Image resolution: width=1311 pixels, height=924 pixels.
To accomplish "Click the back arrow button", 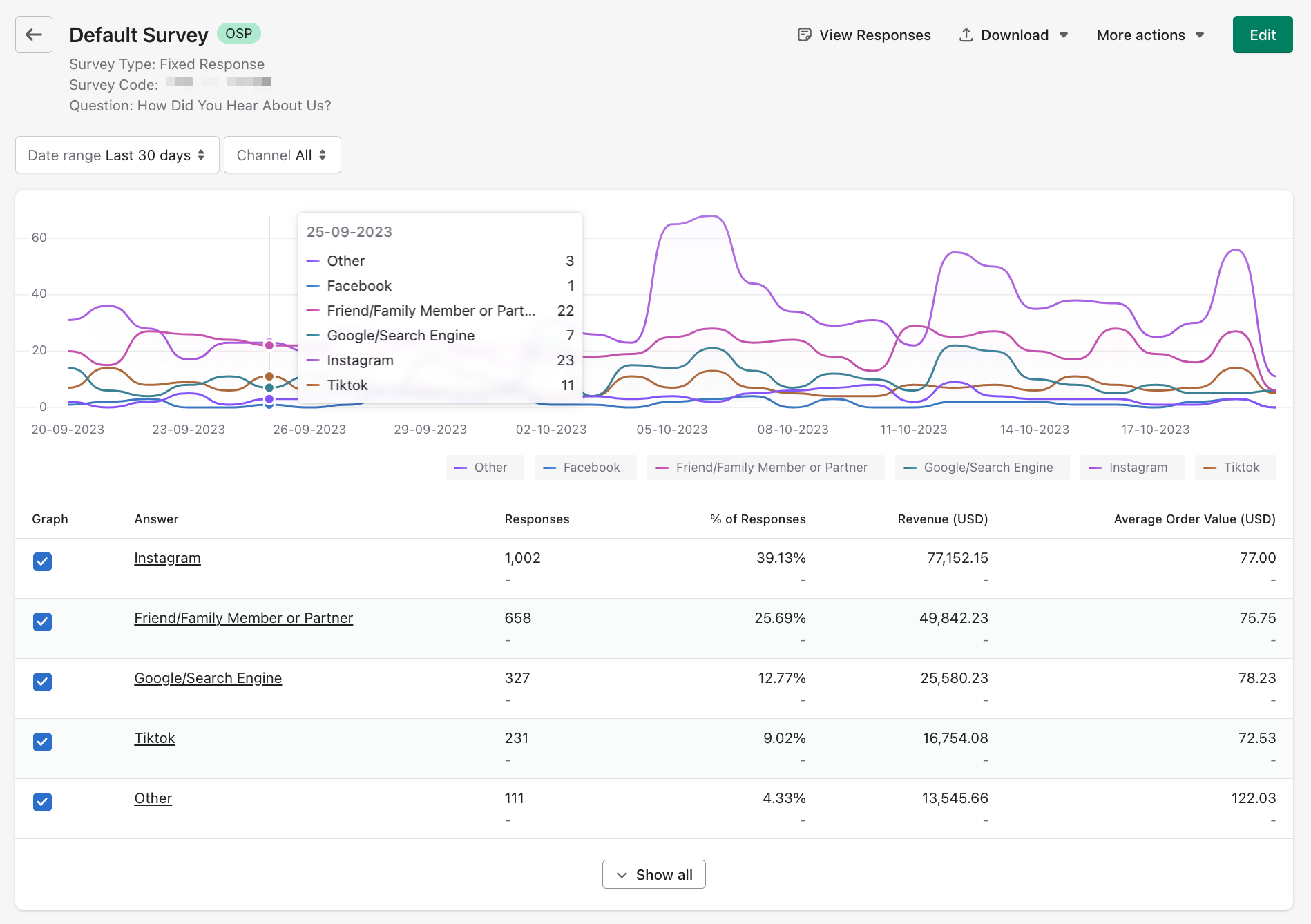I will [x=34, y=35].
